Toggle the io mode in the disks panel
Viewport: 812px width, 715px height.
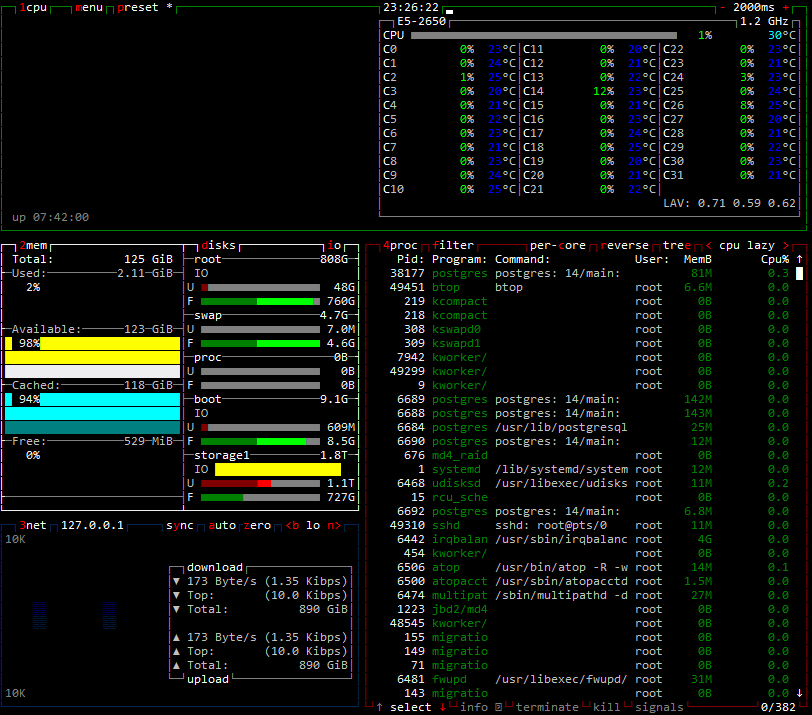click(335, 245)
